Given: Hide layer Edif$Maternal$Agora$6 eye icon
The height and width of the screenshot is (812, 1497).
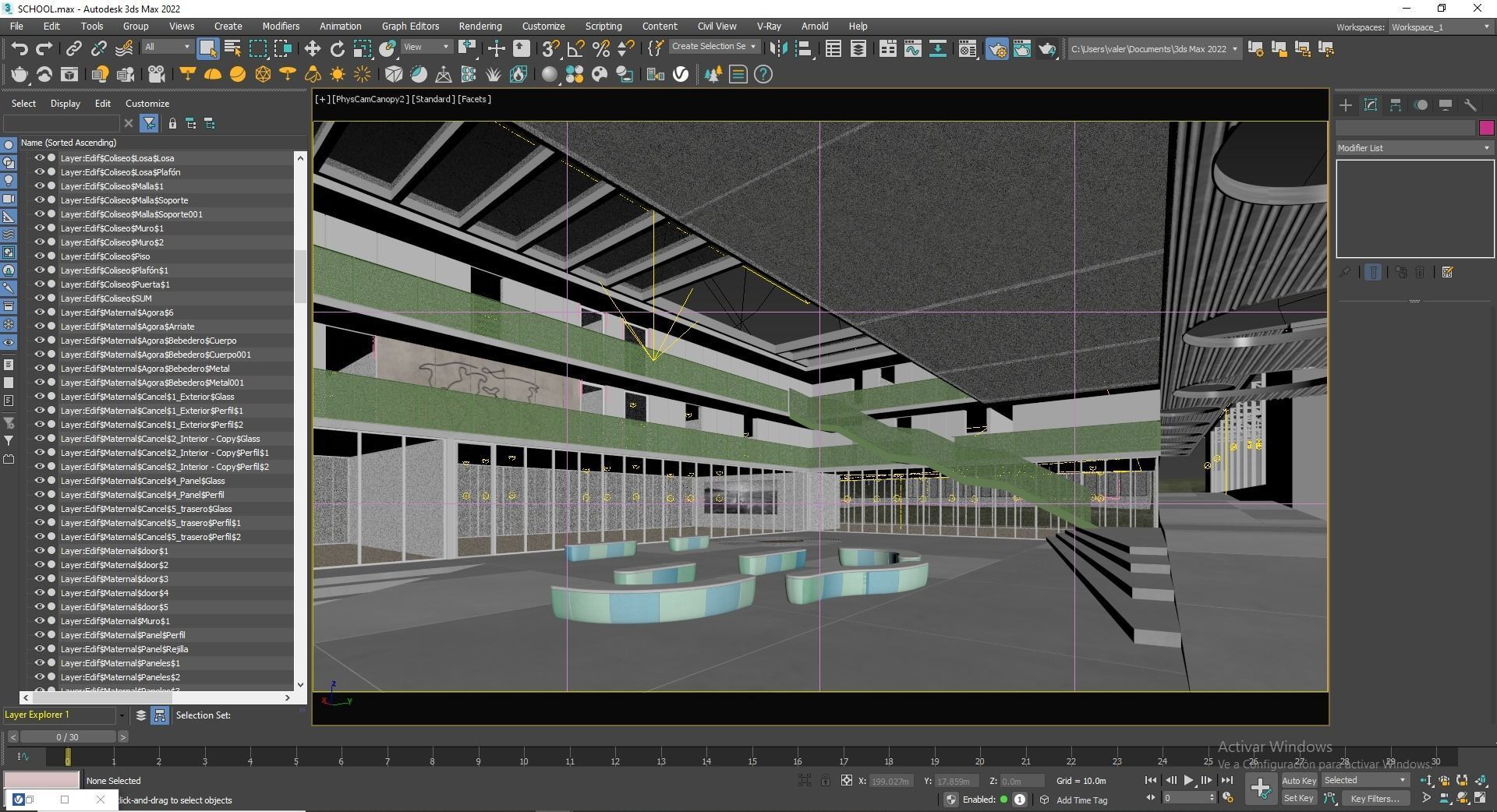Looking at the screenshot, I should pos(39,312).
